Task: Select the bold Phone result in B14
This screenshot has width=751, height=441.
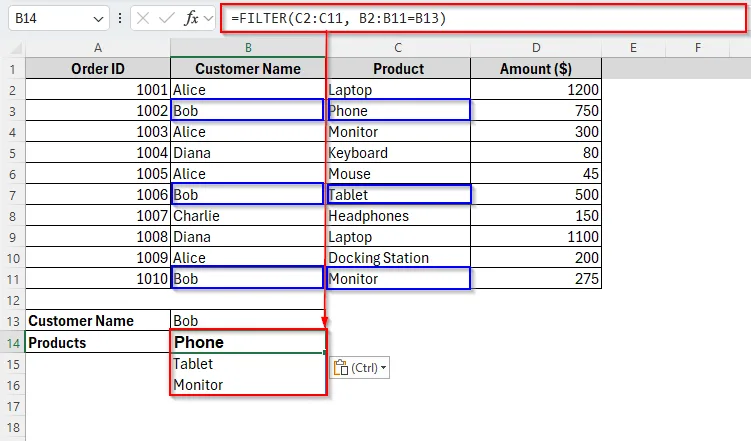Action: pos(248,342)
